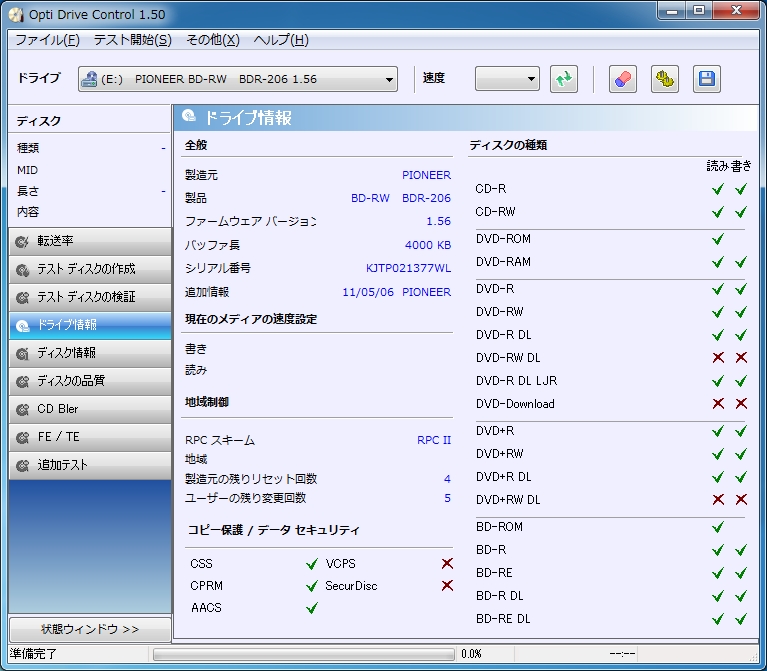Click the 11/05/06 PIONEER additional info

click(397, 292)
